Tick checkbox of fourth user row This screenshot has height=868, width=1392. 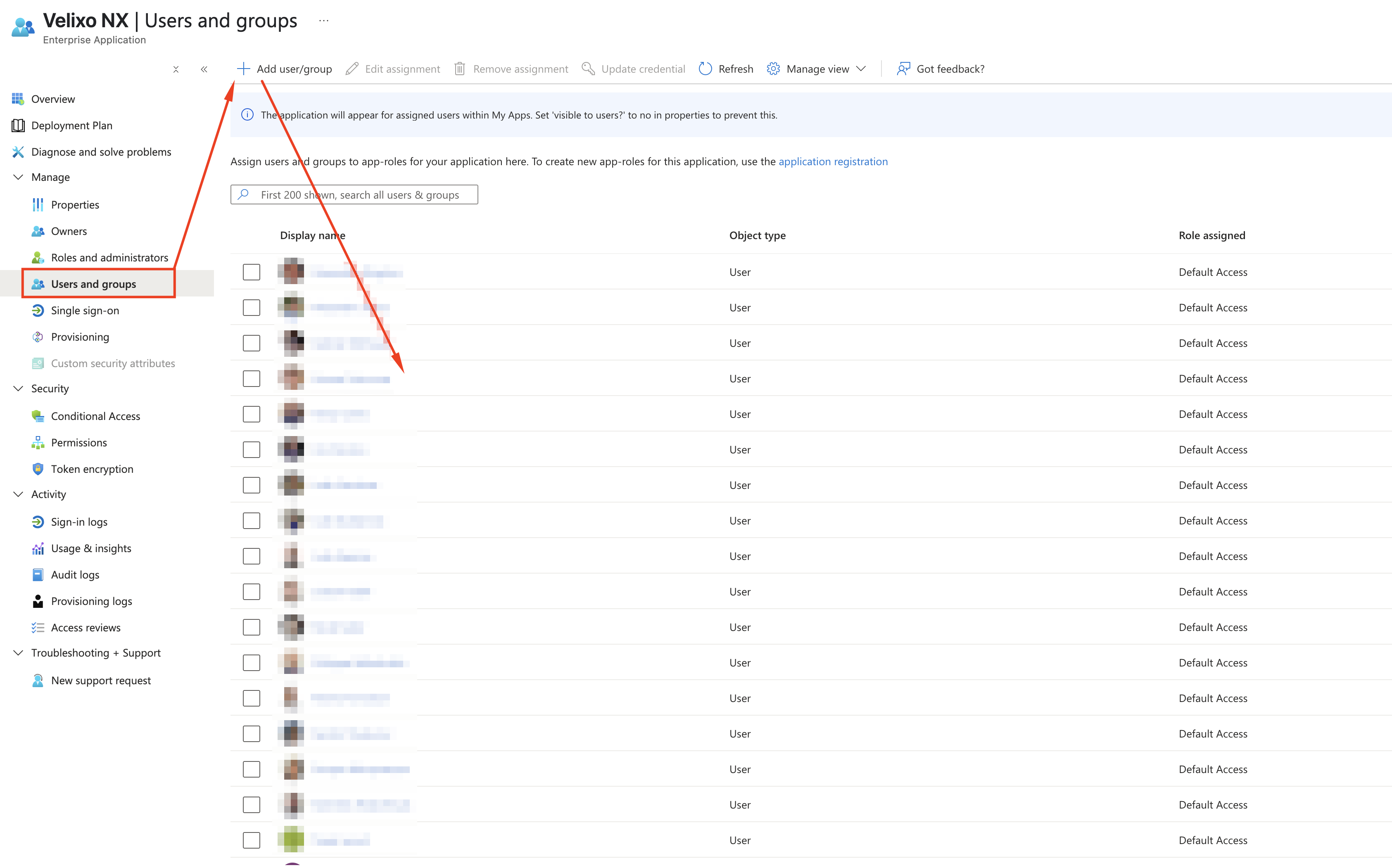pyautogui.click(x=251, y=378)
